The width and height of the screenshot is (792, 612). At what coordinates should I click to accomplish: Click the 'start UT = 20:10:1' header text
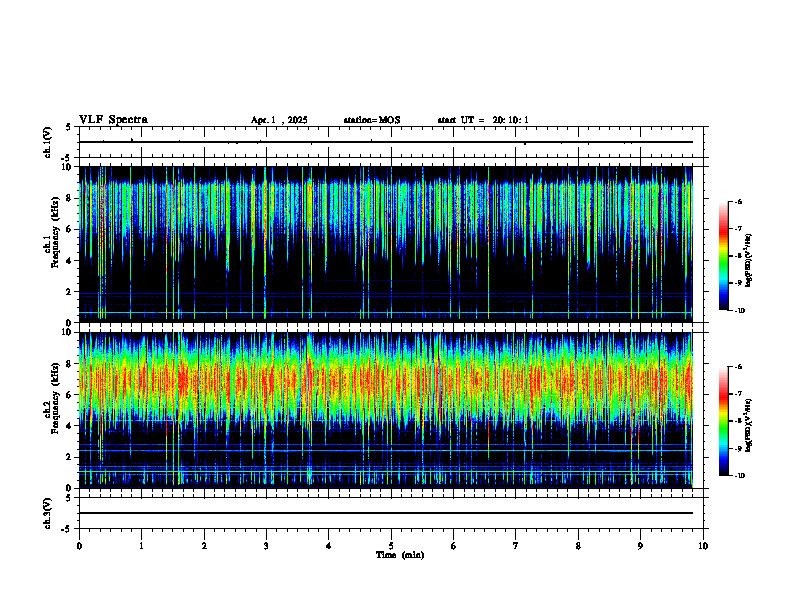click(x=483, y=120)
